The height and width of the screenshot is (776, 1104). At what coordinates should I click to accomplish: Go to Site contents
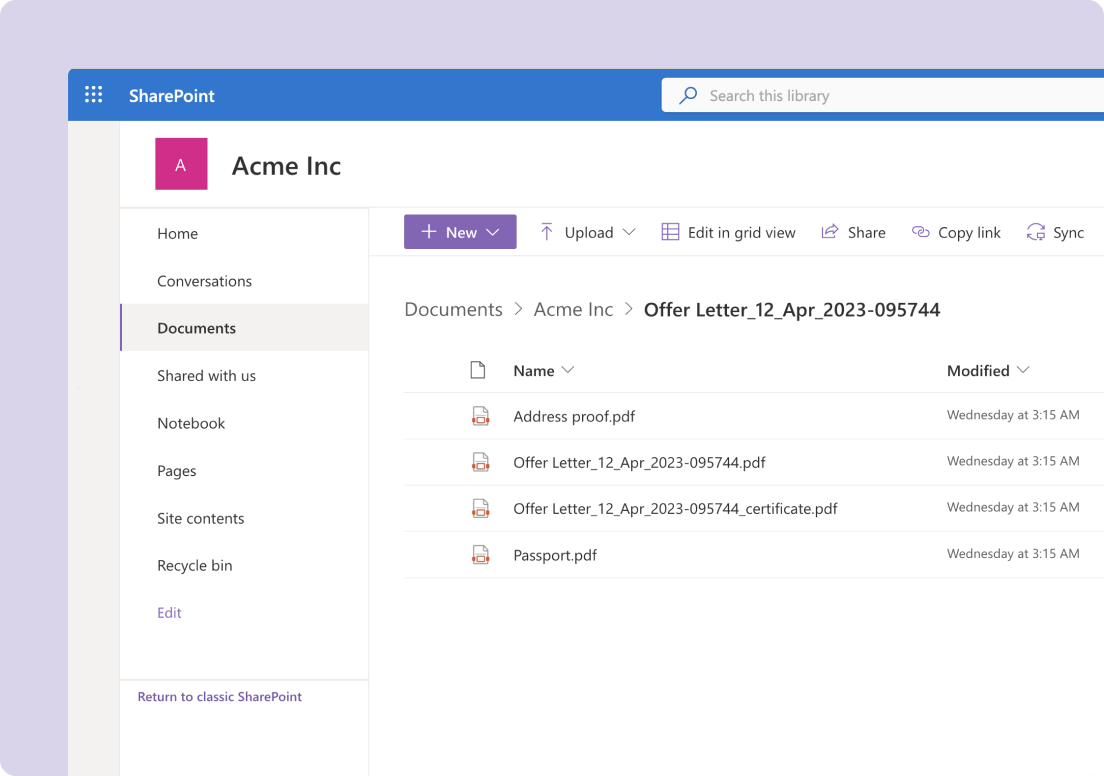[x=200, y=518]
